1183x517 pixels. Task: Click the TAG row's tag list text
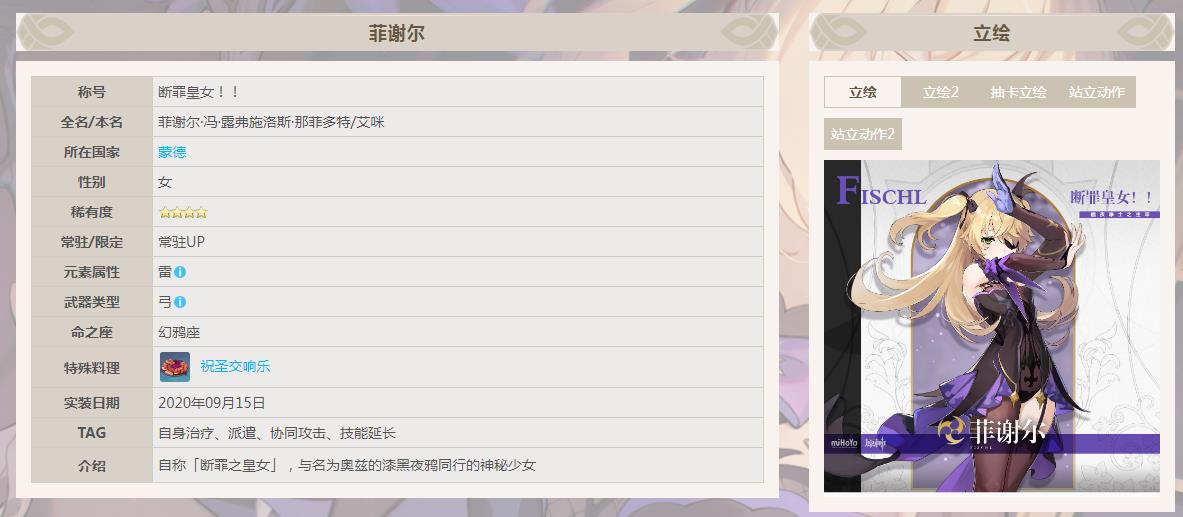pos(277,433)
